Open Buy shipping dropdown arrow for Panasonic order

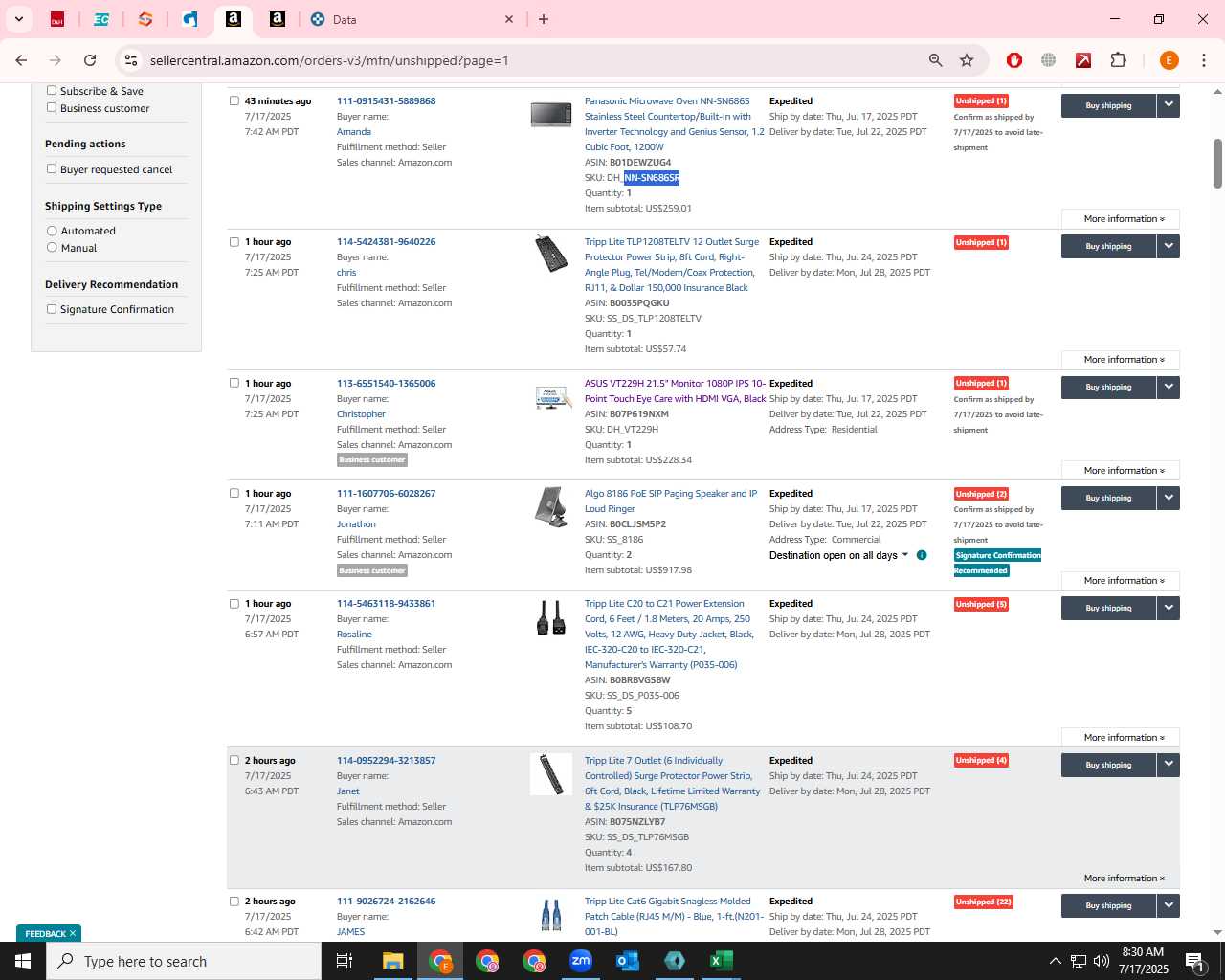[1169, 105]
